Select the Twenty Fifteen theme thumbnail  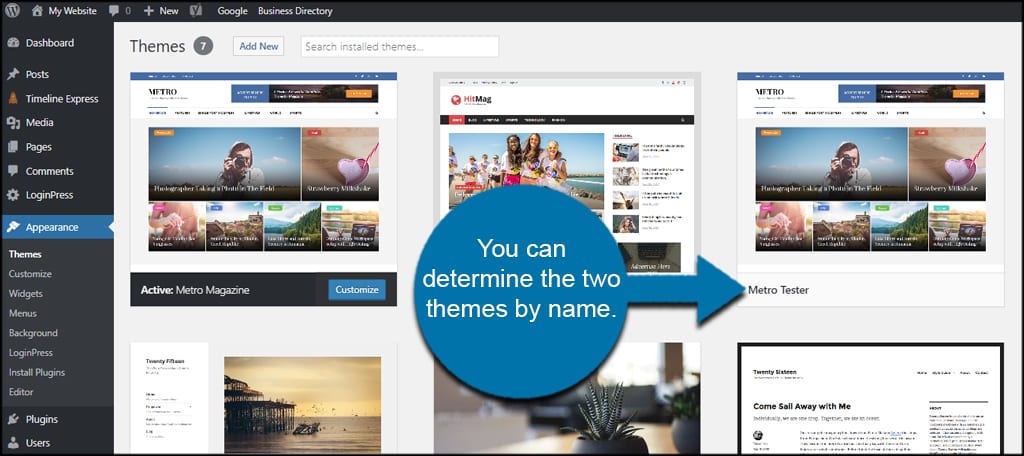(263, 398)
